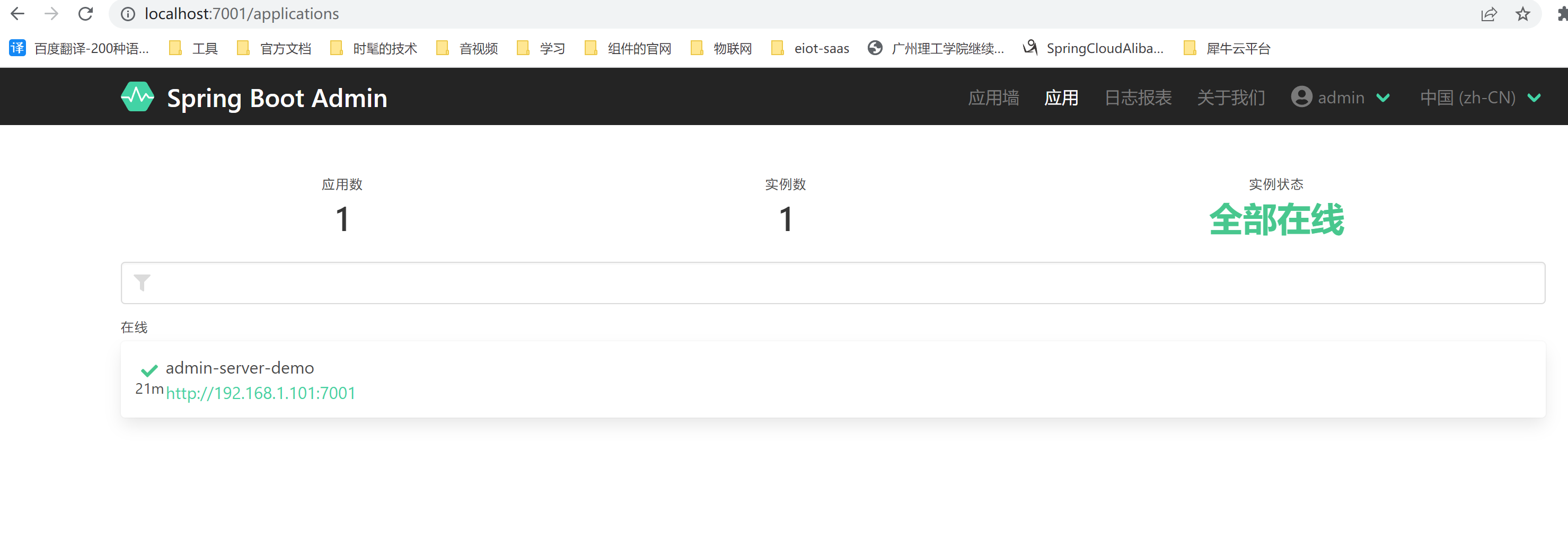Viewport: 1568px width, 549px height.
Task: Click the site info icon in the address bar
Action: (x=128, y=14)
